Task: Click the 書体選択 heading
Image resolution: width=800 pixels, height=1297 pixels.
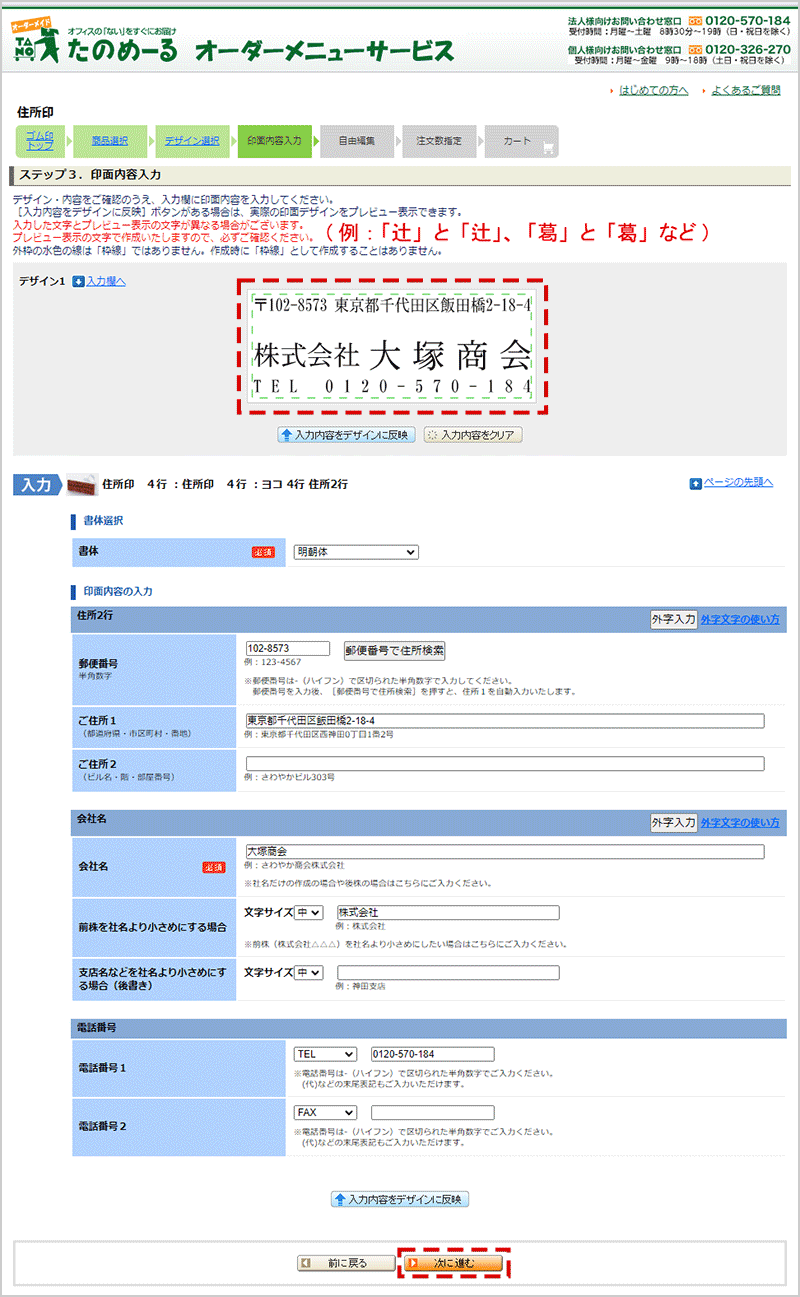Action: click(104, 521)
